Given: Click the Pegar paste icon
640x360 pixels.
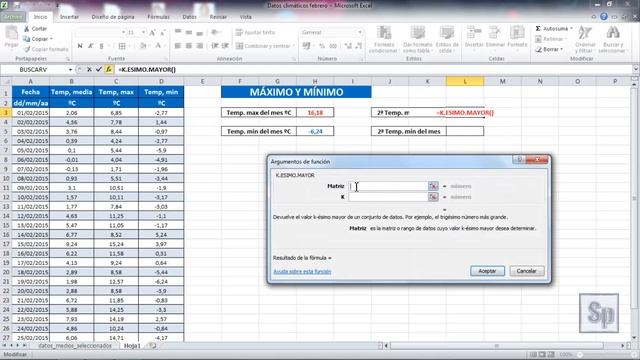Looking at the screenshot, I should pyautogui.click(x=11, y=33).
